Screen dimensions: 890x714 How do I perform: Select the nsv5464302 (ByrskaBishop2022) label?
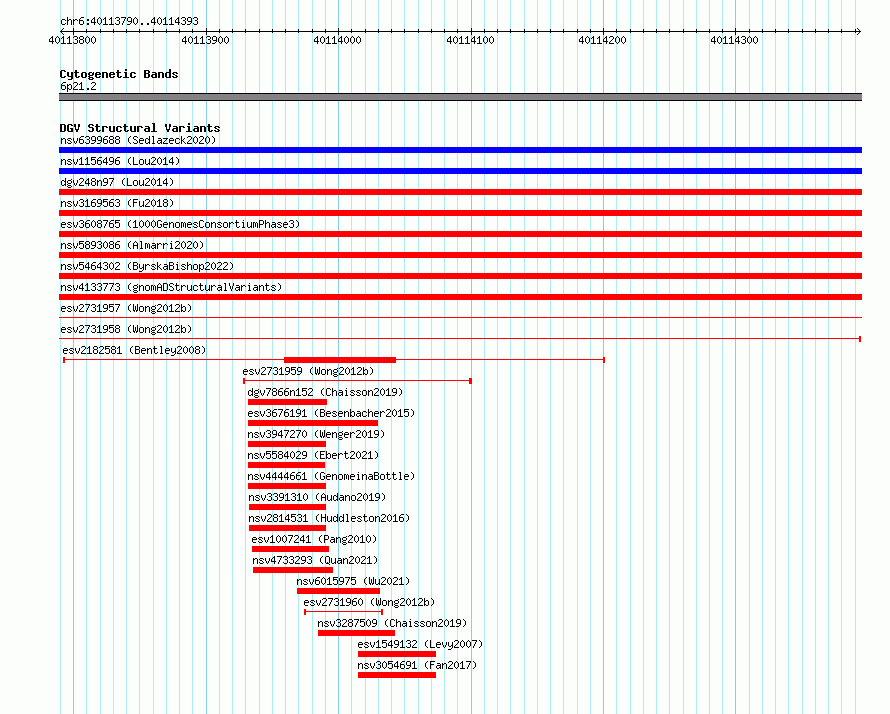[147, 266]
